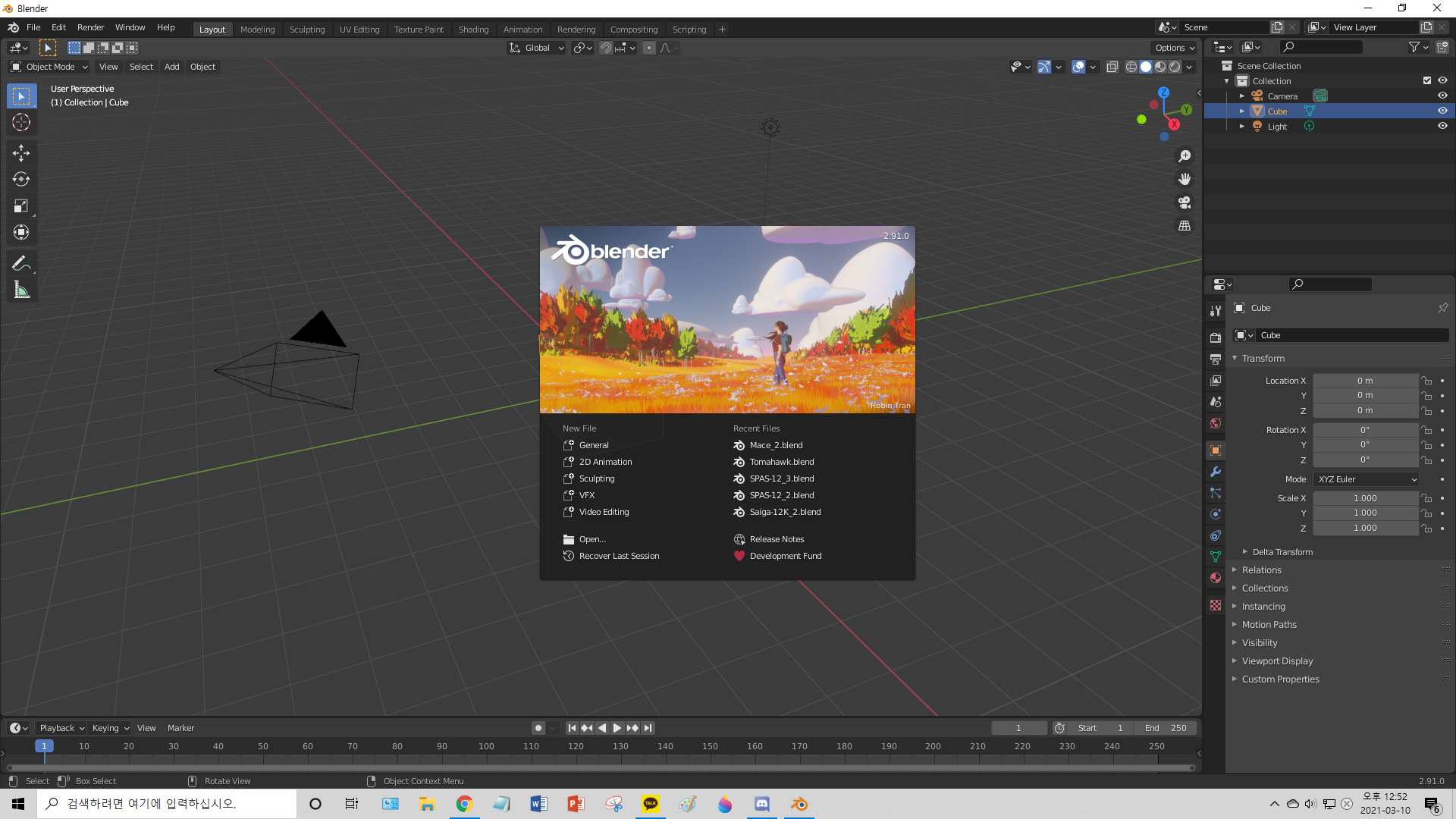Open Render properties tab icon
The width and height of the screenshot is (1456, 819).
point(1216,337)
